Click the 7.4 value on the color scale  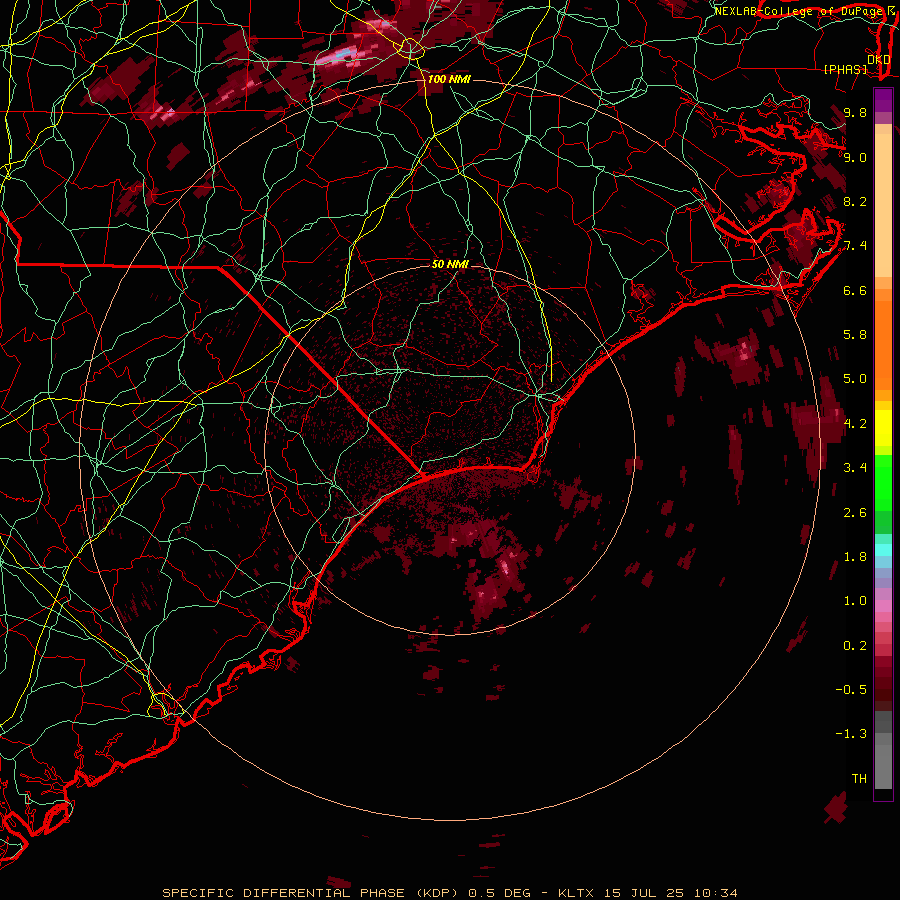point(855,246)
